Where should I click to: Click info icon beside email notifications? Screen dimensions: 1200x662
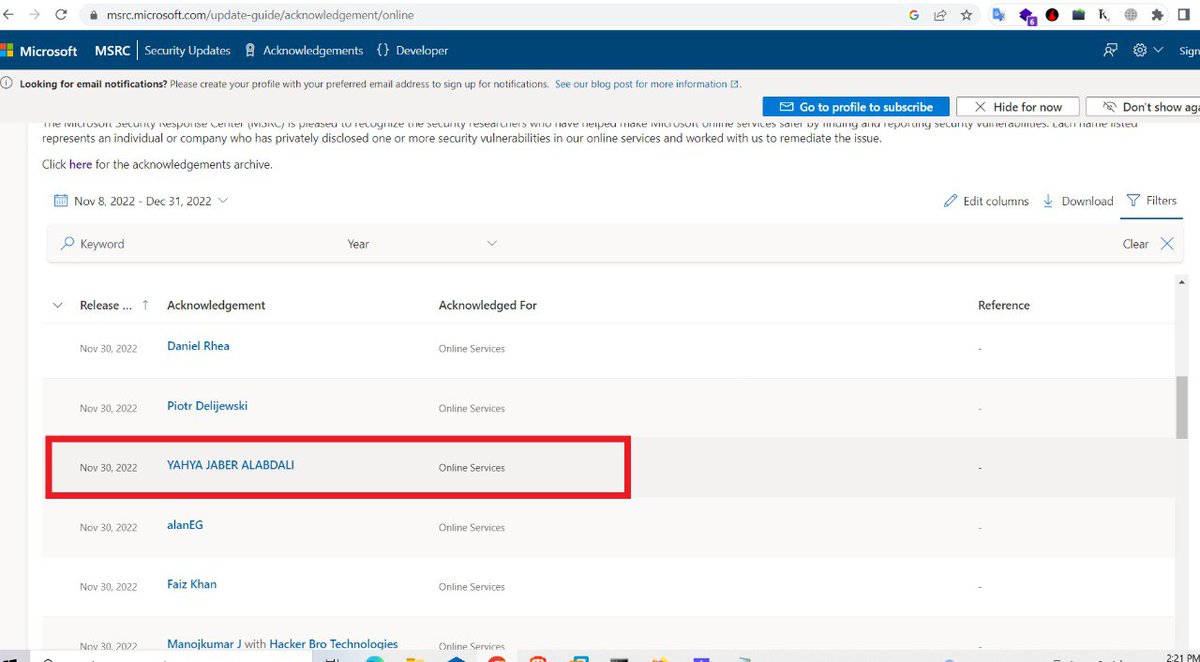(8, 84)
